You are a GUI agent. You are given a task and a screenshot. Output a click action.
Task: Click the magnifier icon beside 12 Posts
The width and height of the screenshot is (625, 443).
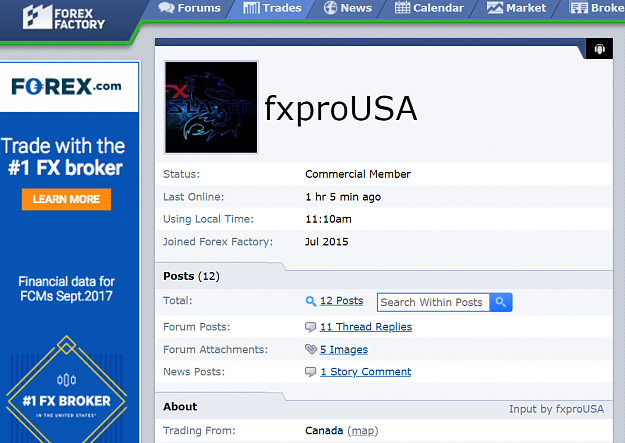[311, 301]
